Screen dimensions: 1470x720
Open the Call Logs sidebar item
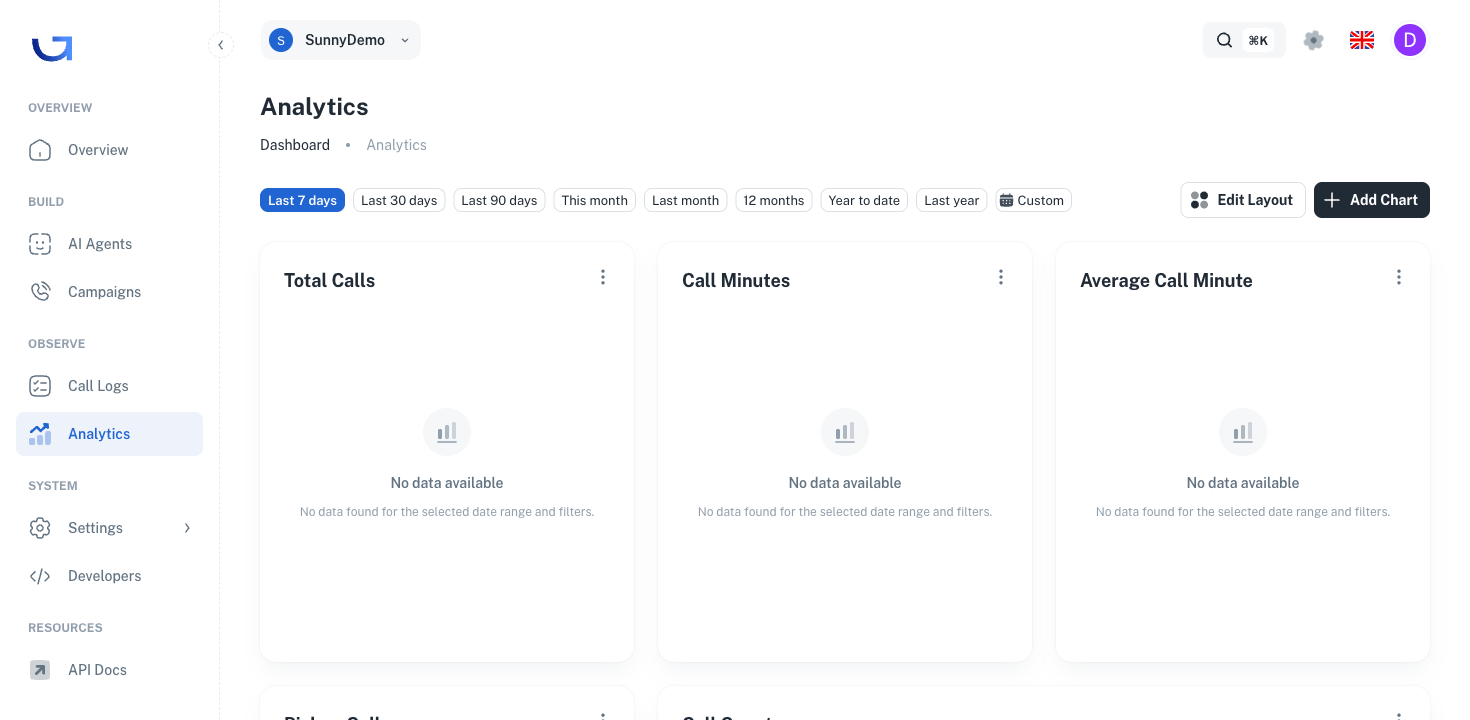click(109, 386)
